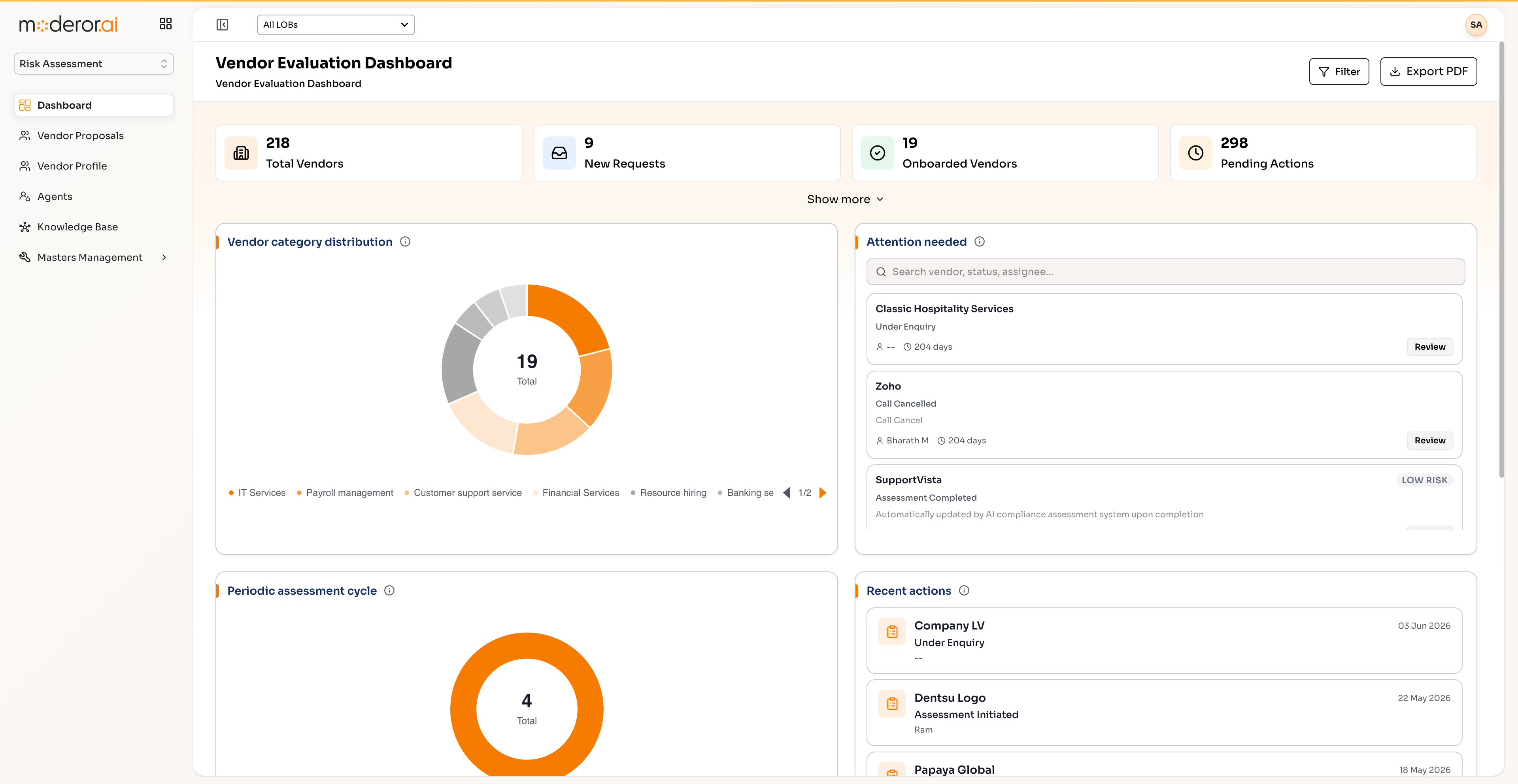This screenshot has width=1518, height=784.
Task: Click the Filter button
Action: point(1339,71)
